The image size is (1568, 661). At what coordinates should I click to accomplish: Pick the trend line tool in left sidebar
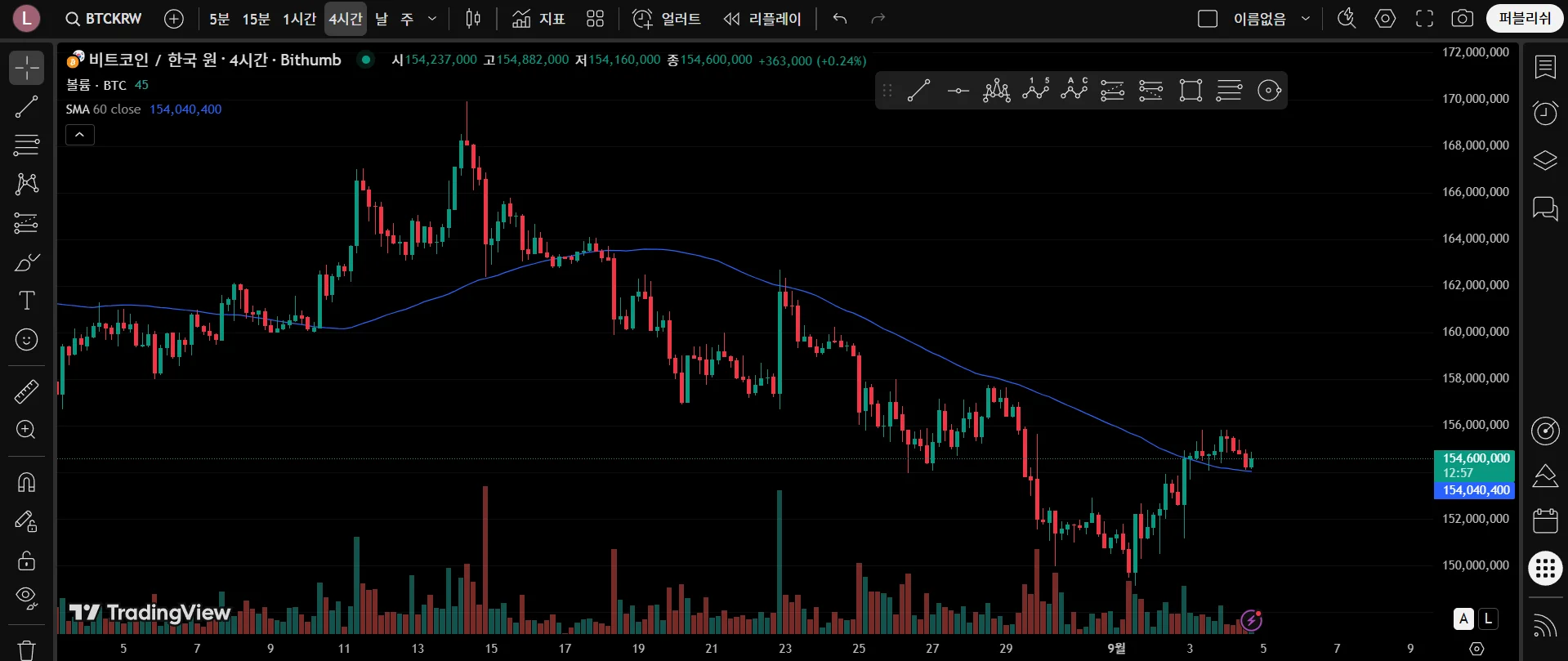[x=27, y=106]
